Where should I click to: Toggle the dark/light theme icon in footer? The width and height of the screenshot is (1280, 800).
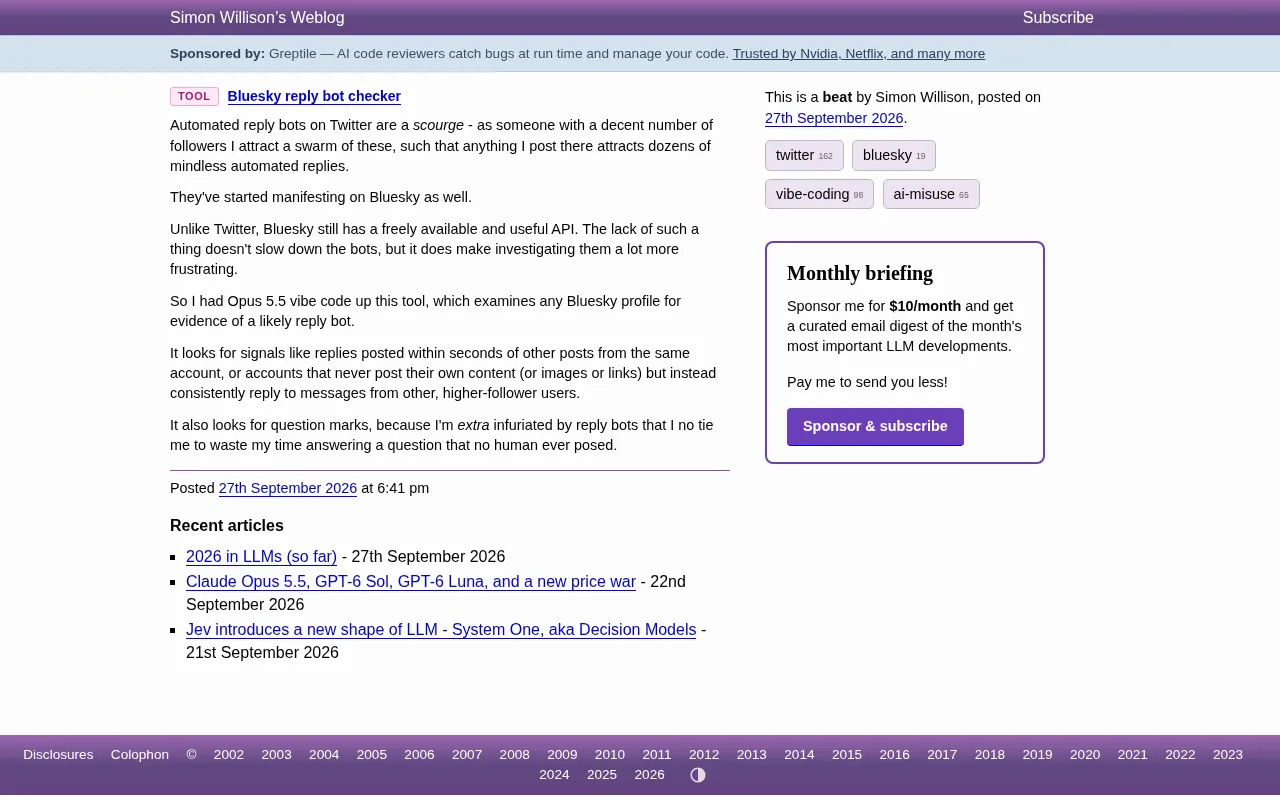tap(698, 775)
